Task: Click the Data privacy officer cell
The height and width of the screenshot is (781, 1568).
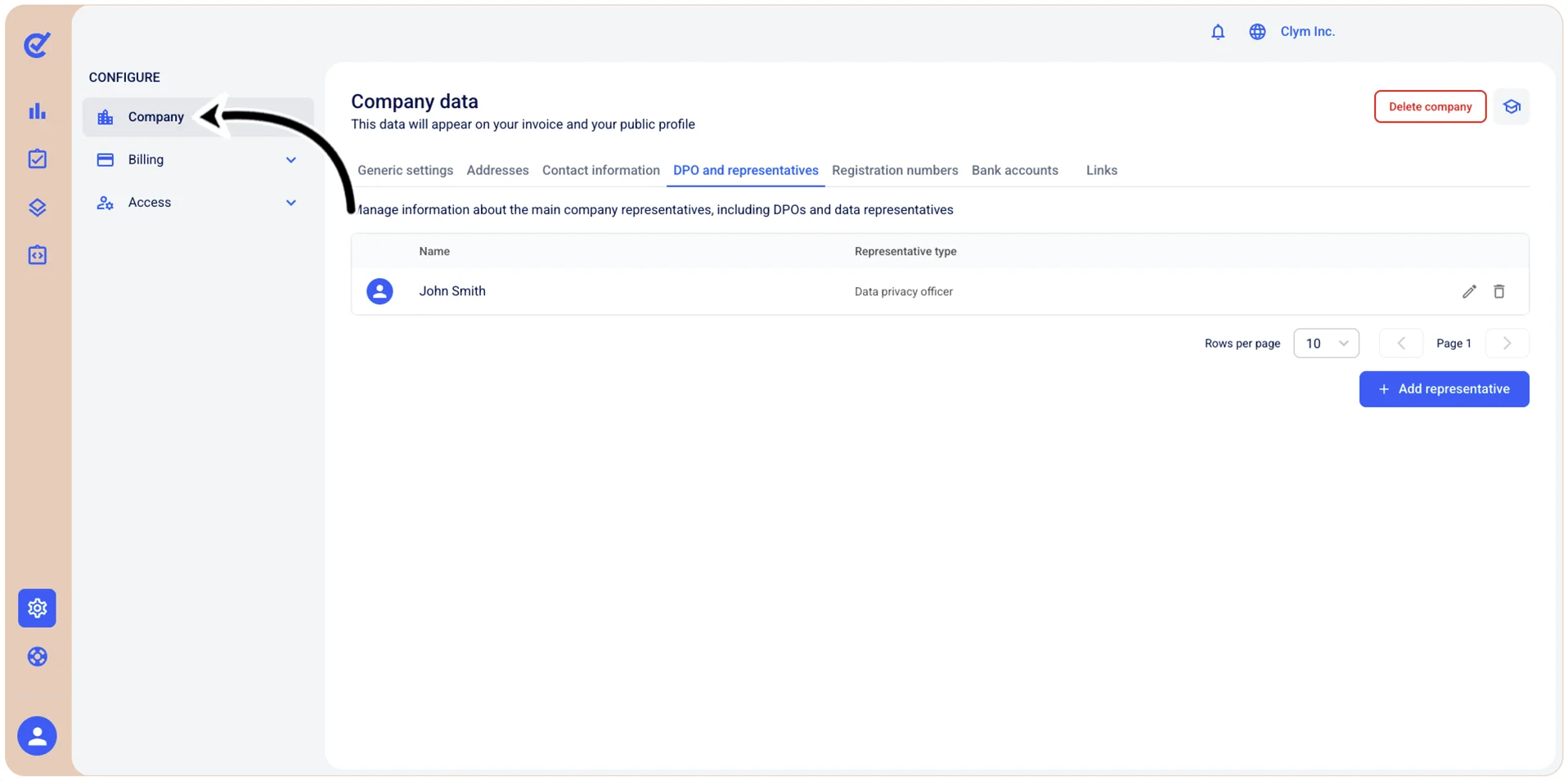Action: pyautogui.click(x=903, y=292)
